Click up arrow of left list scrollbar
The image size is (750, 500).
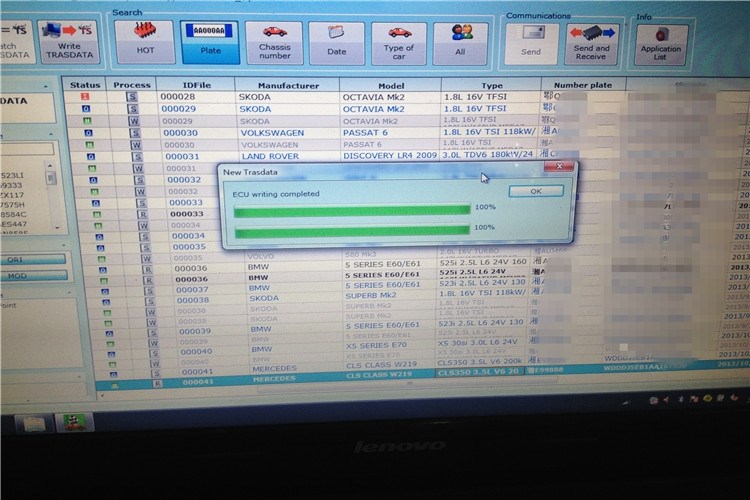pyautogui.click(x=50, y=166)
